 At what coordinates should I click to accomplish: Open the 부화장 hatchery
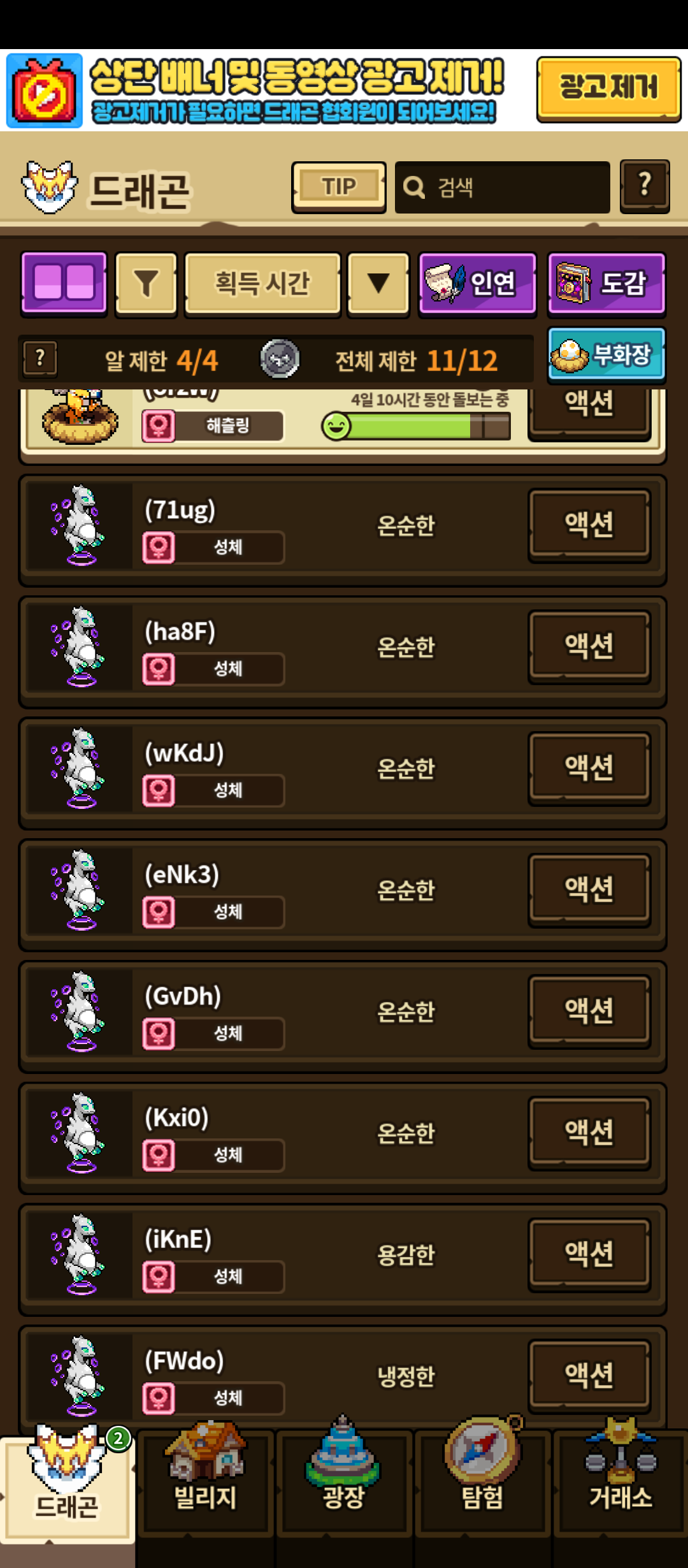pyautogui.click(x=606, y=355)
